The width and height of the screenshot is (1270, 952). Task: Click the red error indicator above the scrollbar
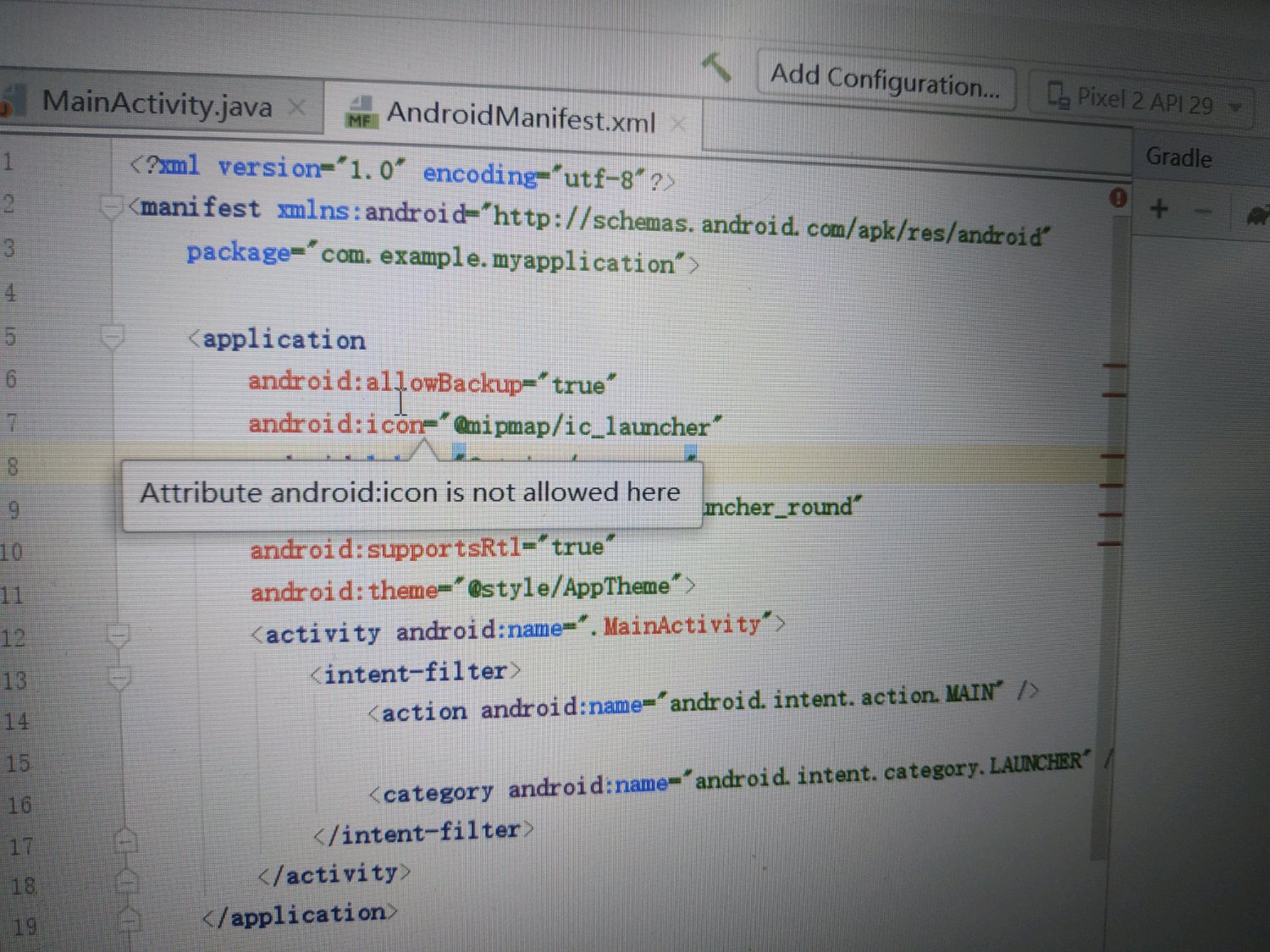point(1118,198)
